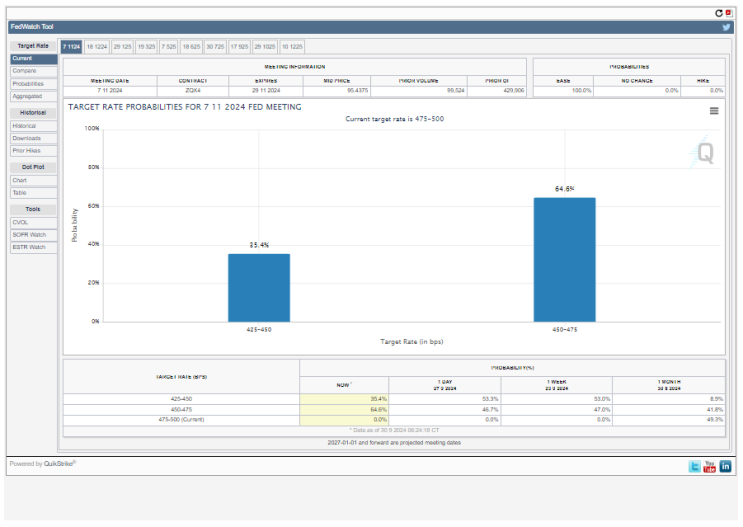Open the Compare view in sidebar
743x527 pixels.
pos(34,71)
